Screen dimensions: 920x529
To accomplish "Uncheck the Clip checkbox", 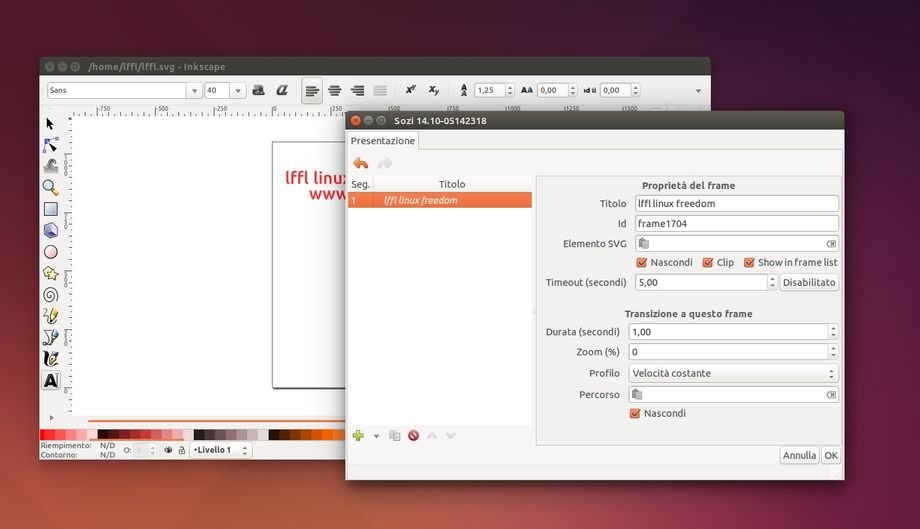I will click(708, 263).
